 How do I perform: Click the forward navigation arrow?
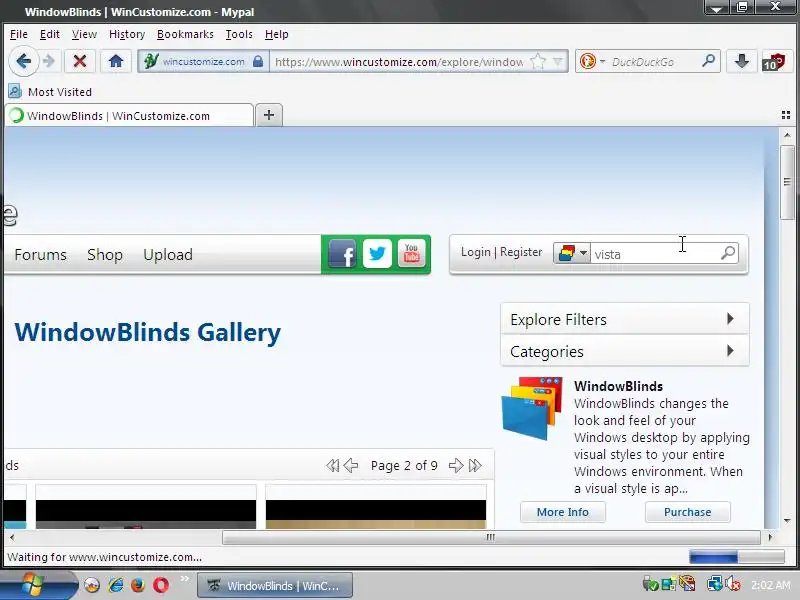pyautogui.click(x=49, y=62)
